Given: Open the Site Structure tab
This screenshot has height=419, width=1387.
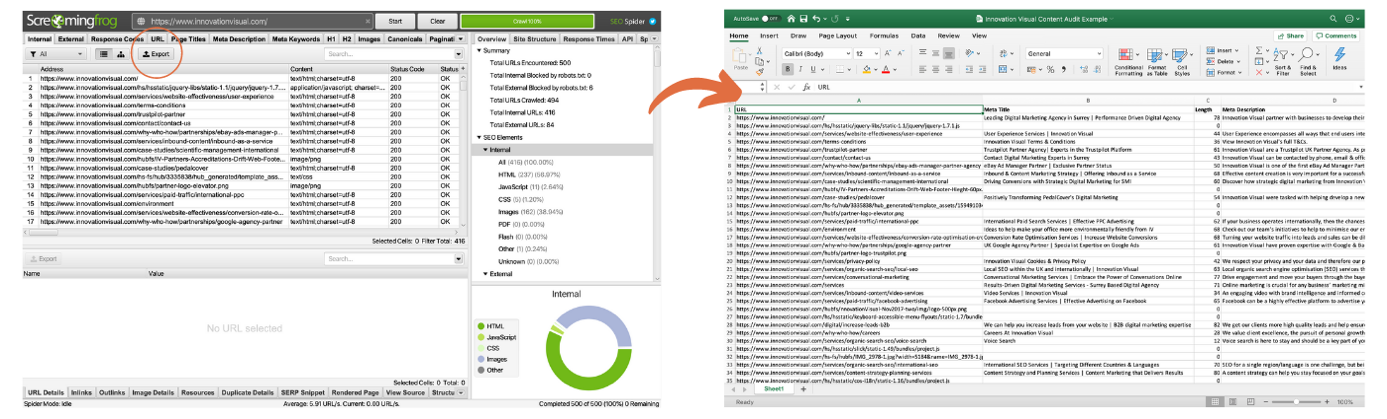Looking at the screenshot, I should 534,39.
